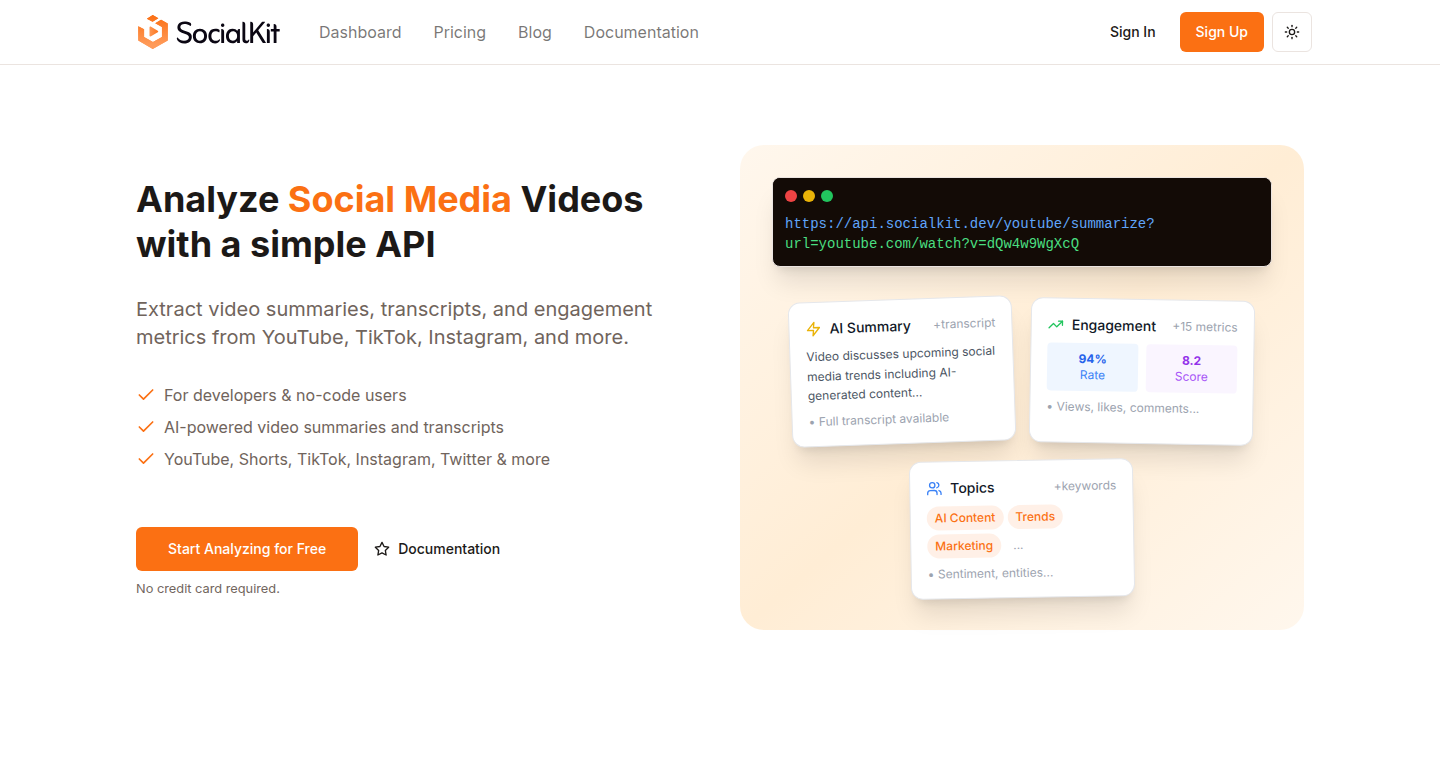Screen dimensions: 1440x761
Task: Open the Dashboard nav item
Action: click(x=360, y=32)
